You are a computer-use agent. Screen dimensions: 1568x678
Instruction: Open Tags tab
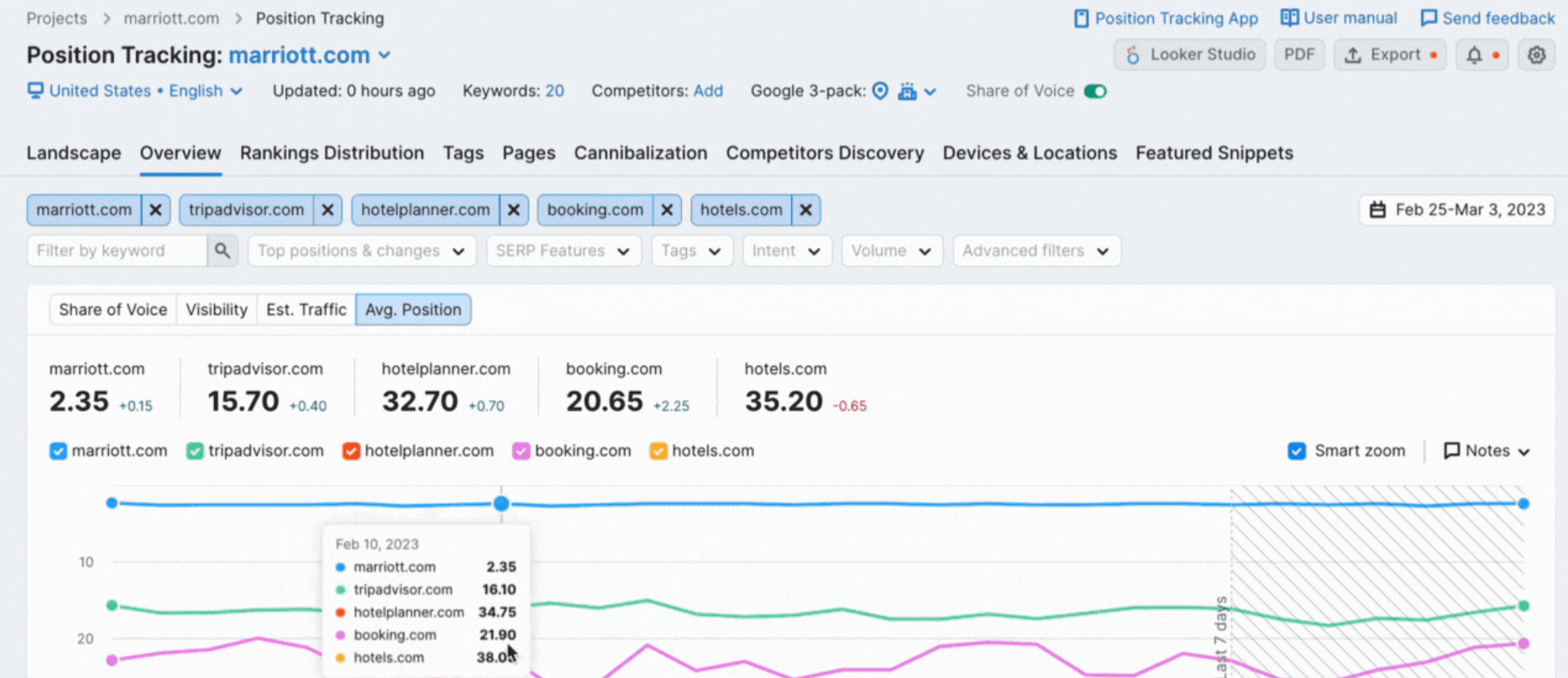point(464,153)
